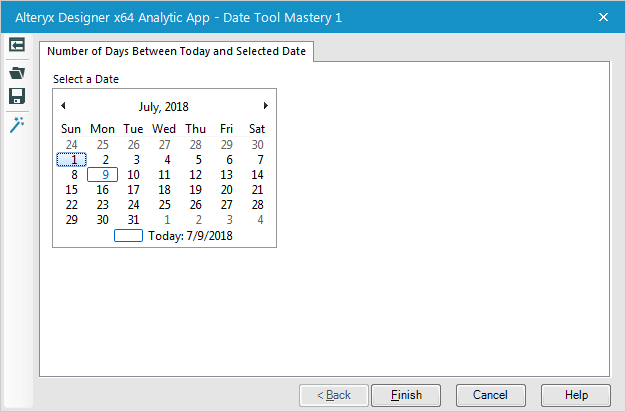The image size is (626, 412).
Task: Go to next month with right arrow
Action: (x=265, y=105)
